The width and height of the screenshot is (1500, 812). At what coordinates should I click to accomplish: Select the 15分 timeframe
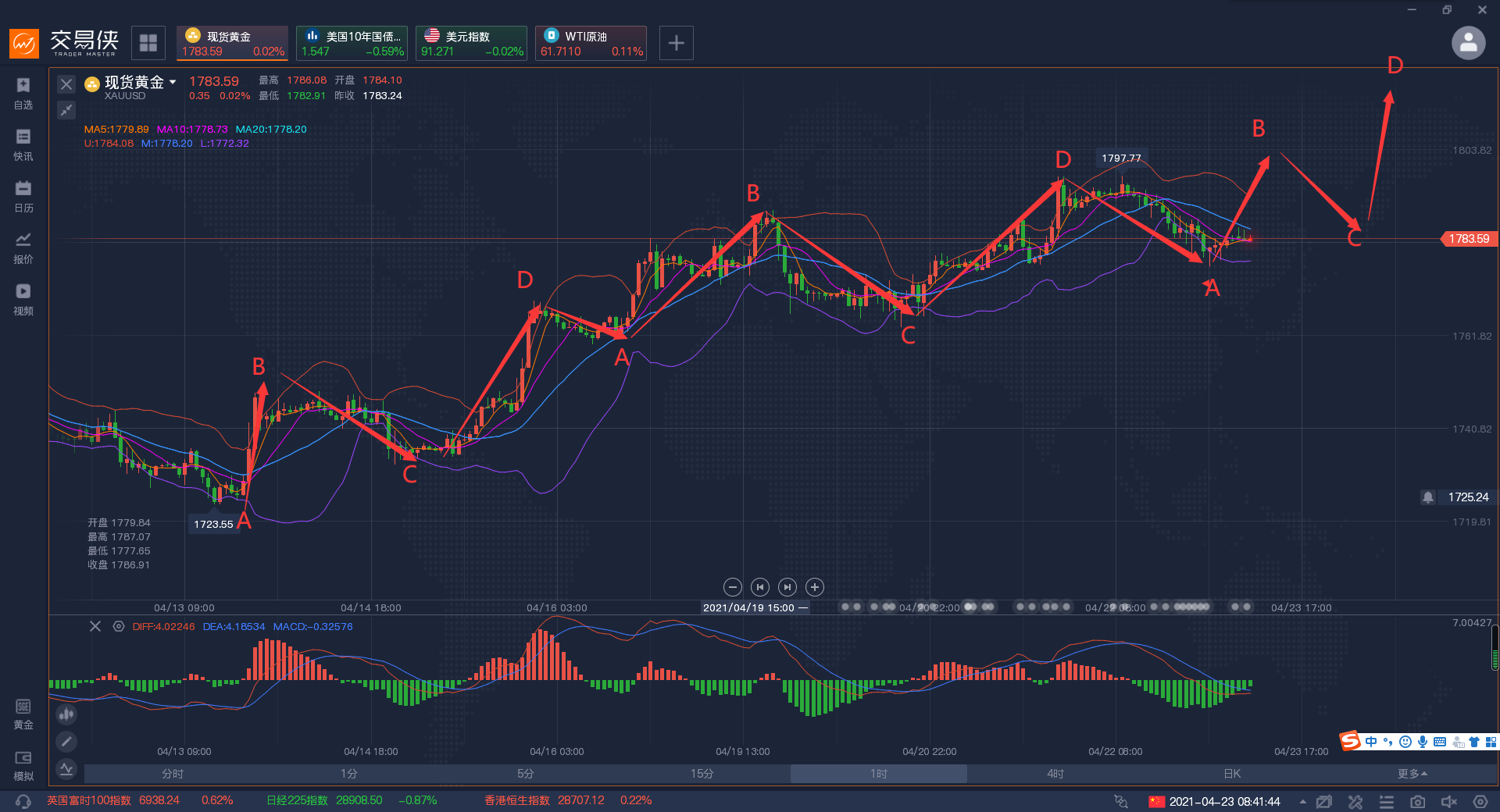click(x=702, y=774)
